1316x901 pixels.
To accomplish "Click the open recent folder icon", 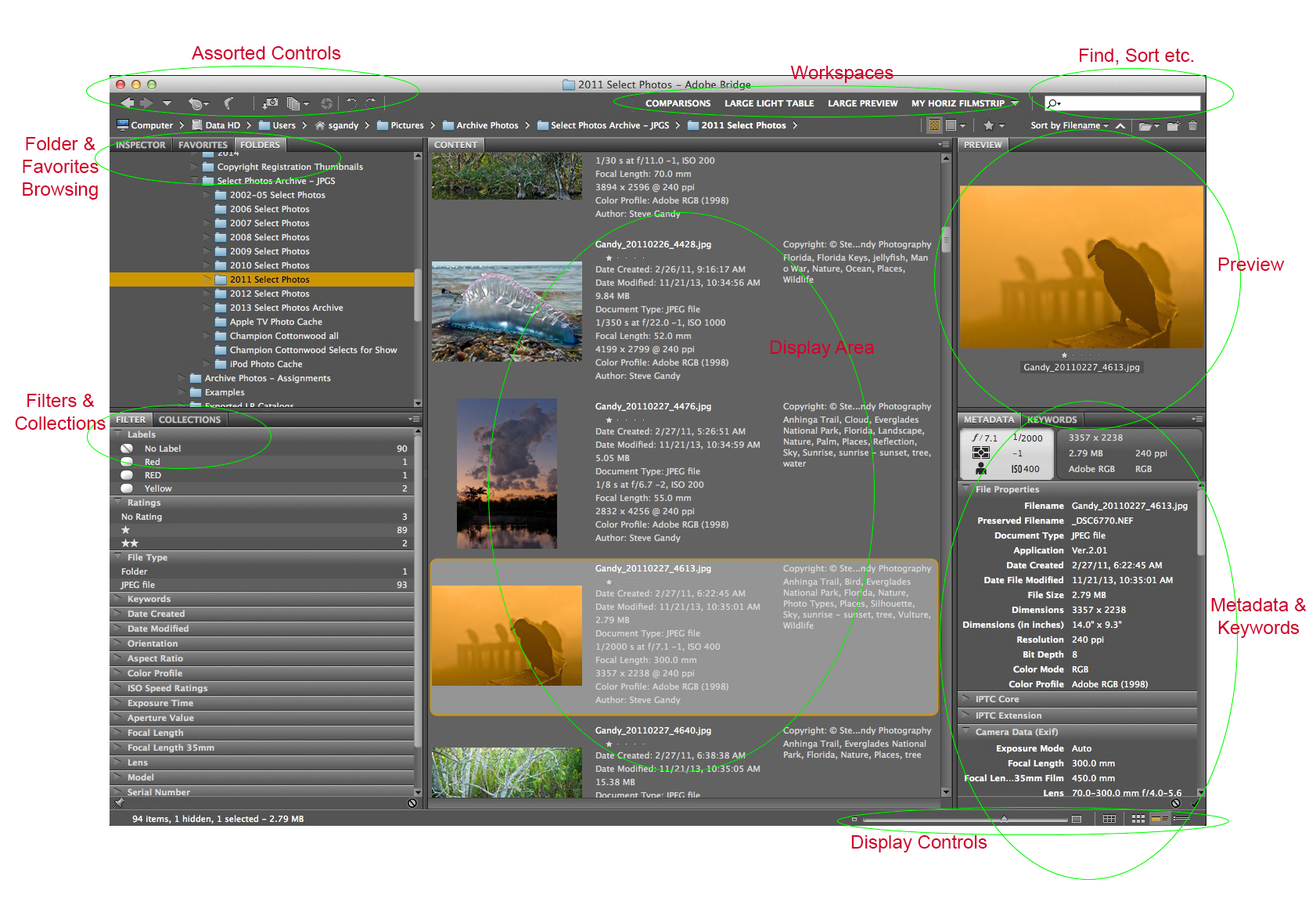I will [1145, 125].
